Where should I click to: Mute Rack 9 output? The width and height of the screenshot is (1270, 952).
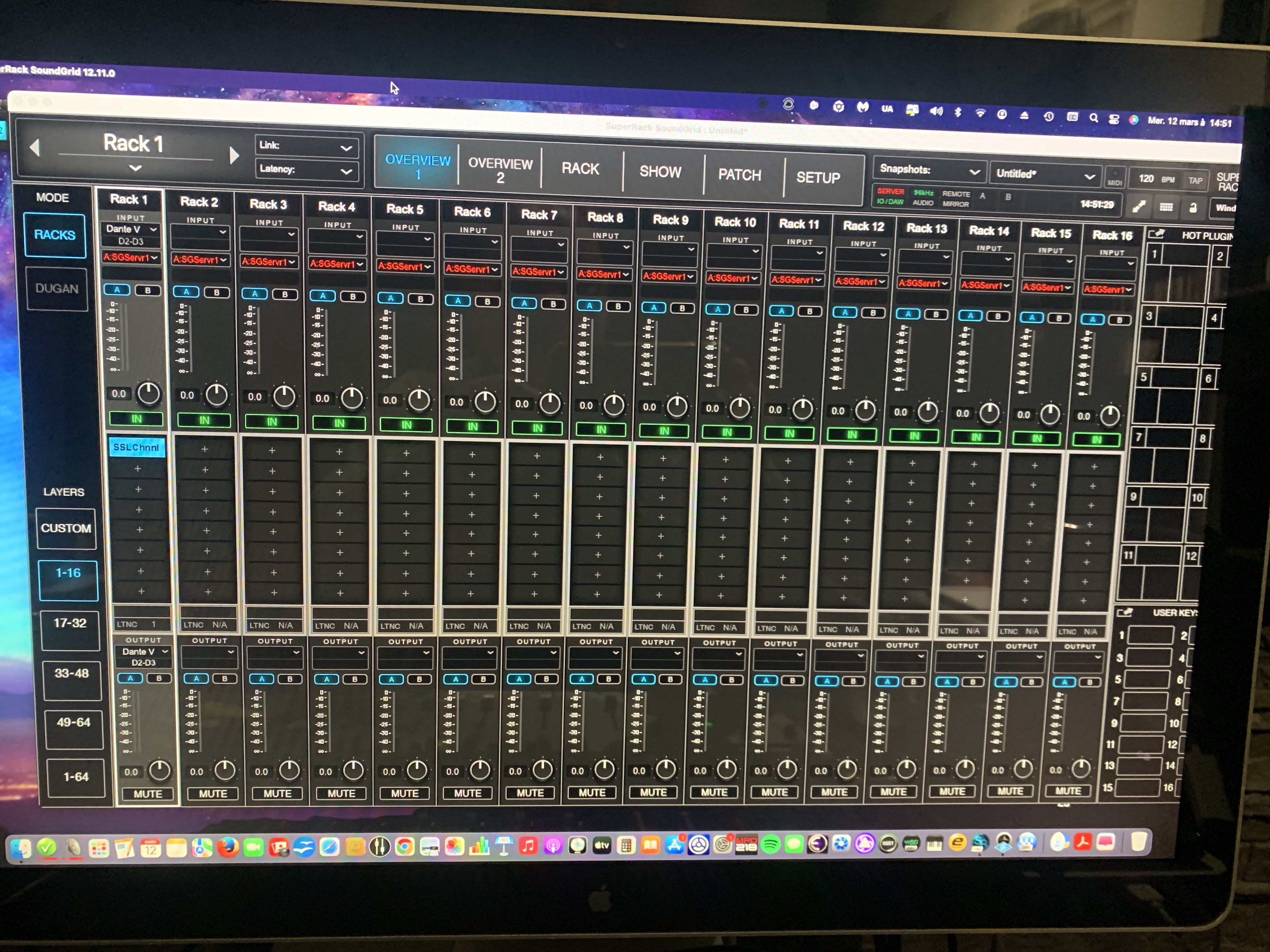click(653, 792)
